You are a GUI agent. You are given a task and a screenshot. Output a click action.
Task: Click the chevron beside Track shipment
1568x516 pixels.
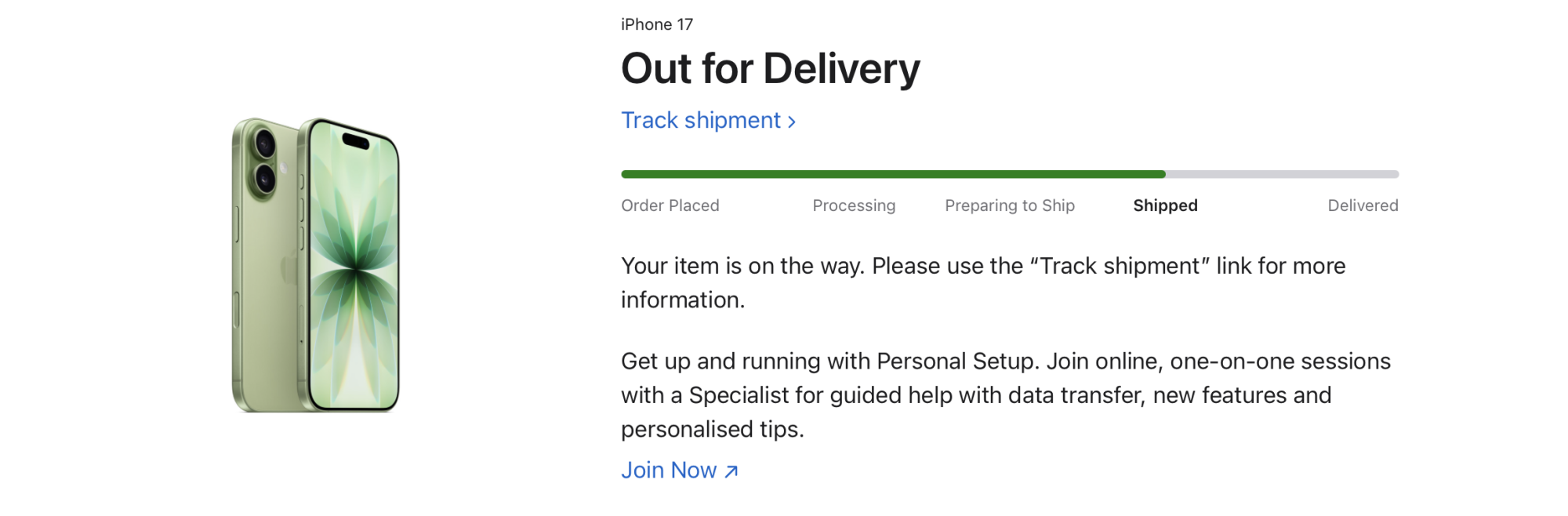click(793, 122)
